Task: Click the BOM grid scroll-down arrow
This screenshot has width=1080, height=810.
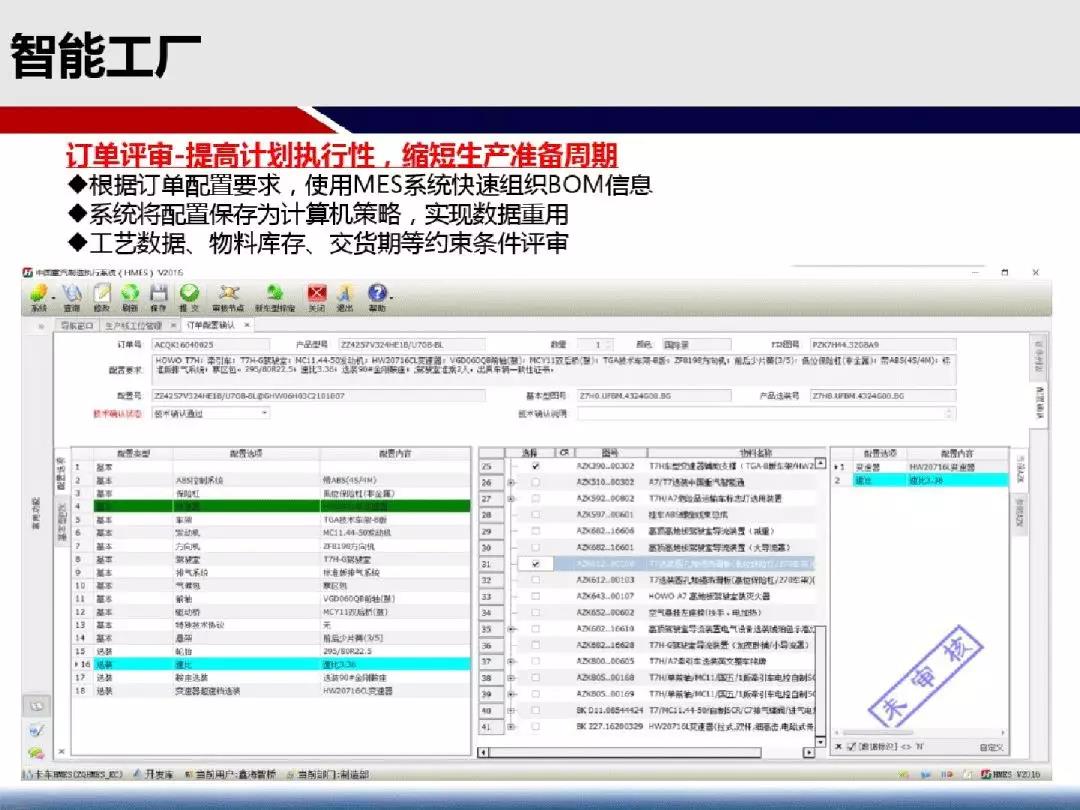Action: pyautogui.click(x=820, y=741)
